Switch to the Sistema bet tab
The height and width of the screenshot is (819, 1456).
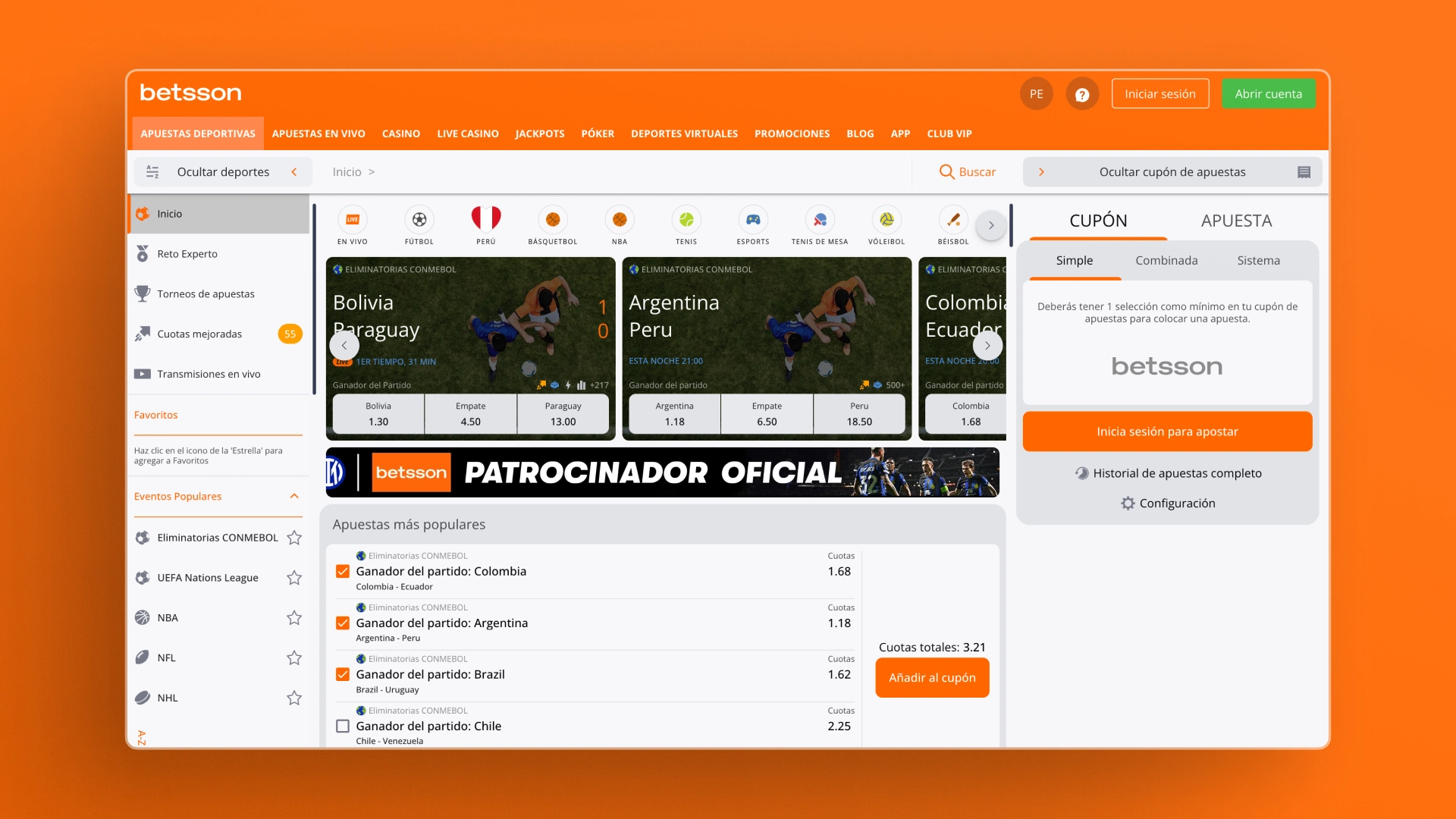pyautogui.click(x=1258, y=261)
